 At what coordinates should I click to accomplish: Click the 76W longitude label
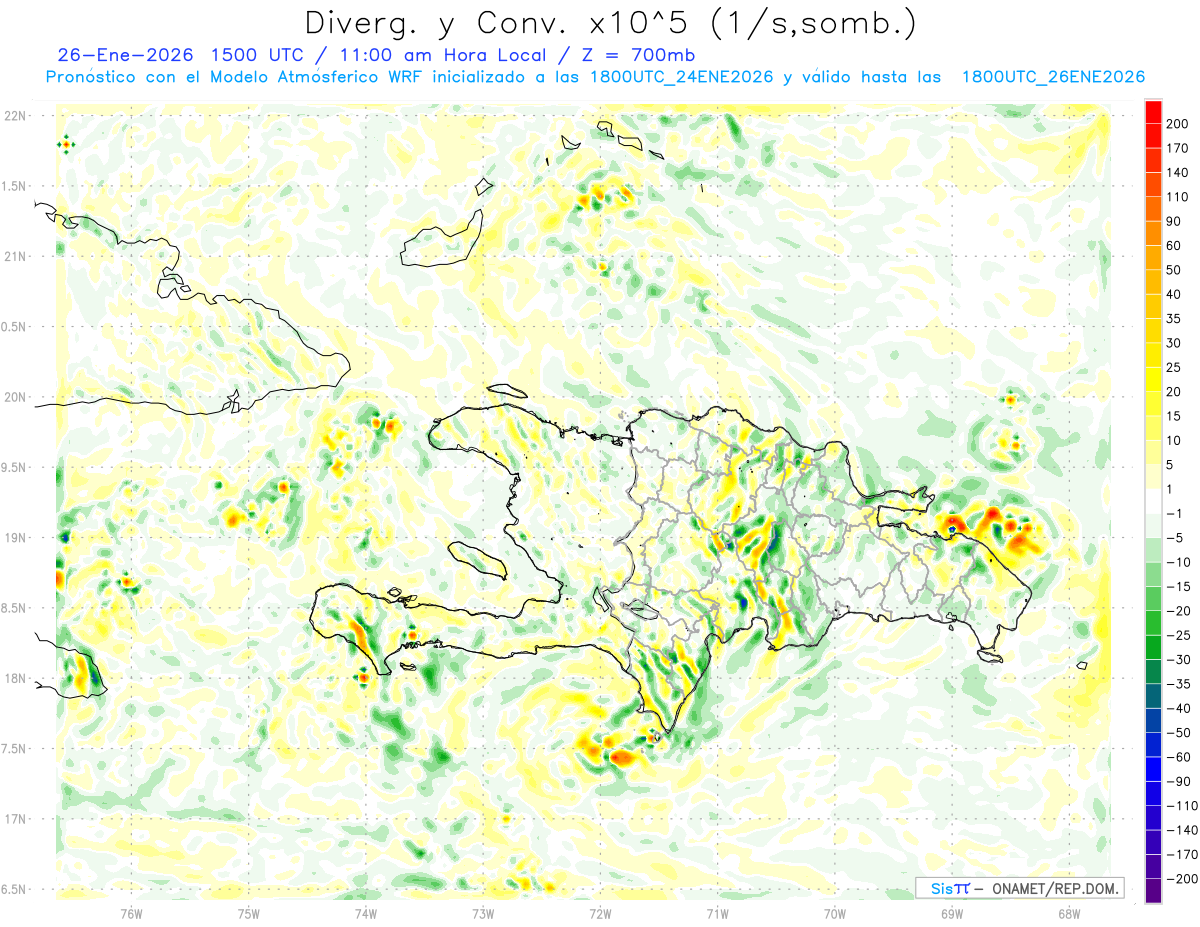132,914
